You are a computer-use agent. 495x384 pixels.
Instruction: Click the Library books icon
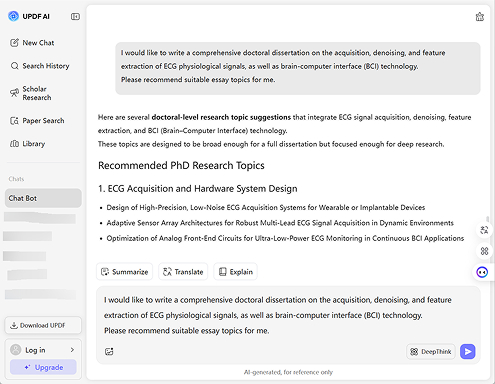pyautogui.click(x=14, y=144)
